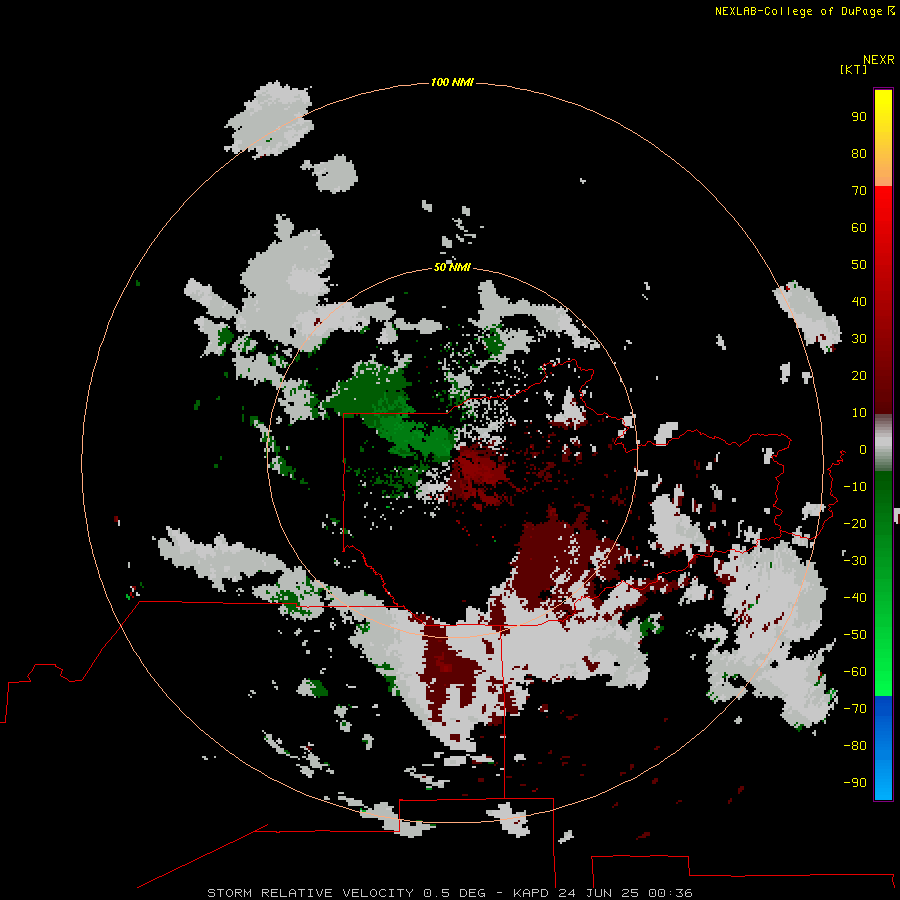The image size is (900, 900).
Task: Click the bright red color bar segment
Action: (x=883, y=230)
